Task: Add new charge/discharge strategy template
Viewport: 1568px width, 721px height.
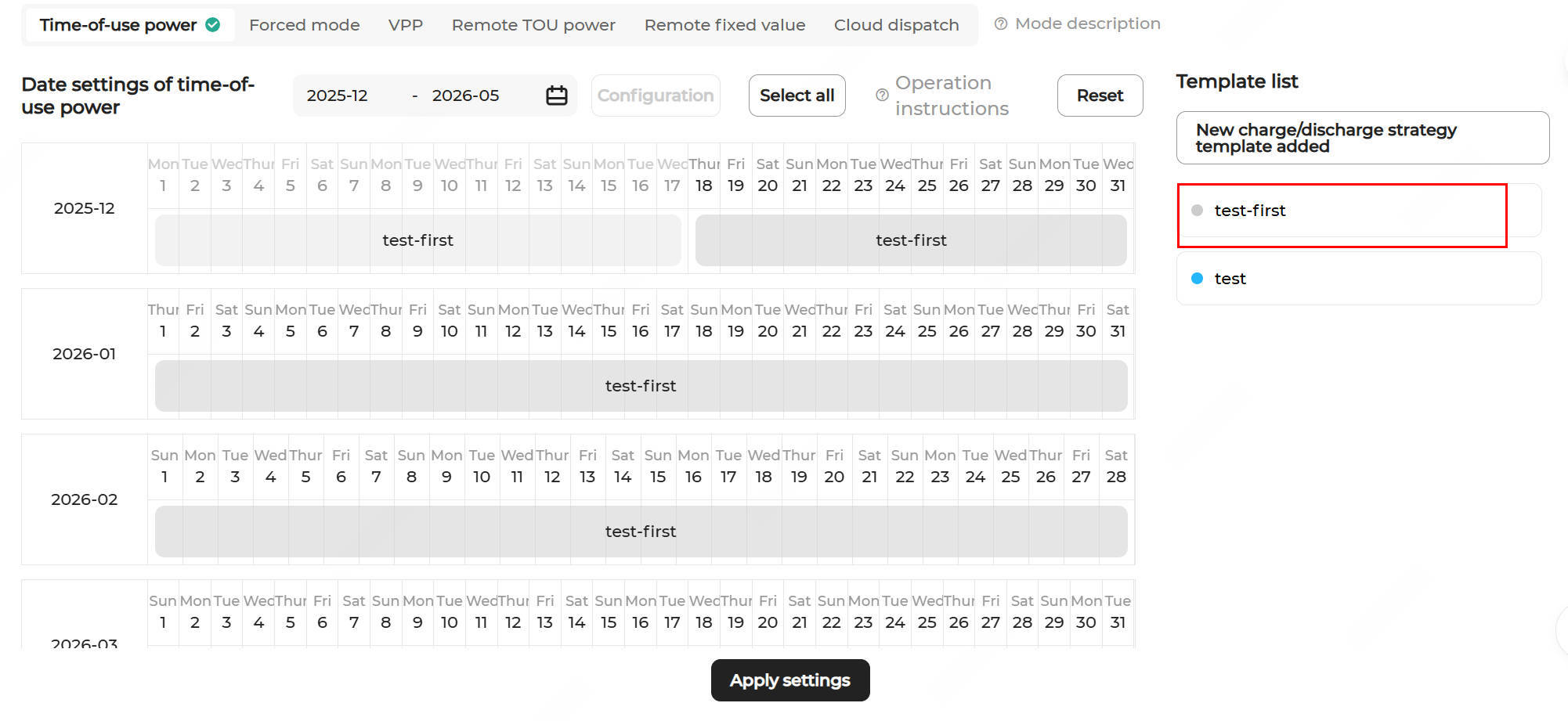Action: click(1362, 138)
